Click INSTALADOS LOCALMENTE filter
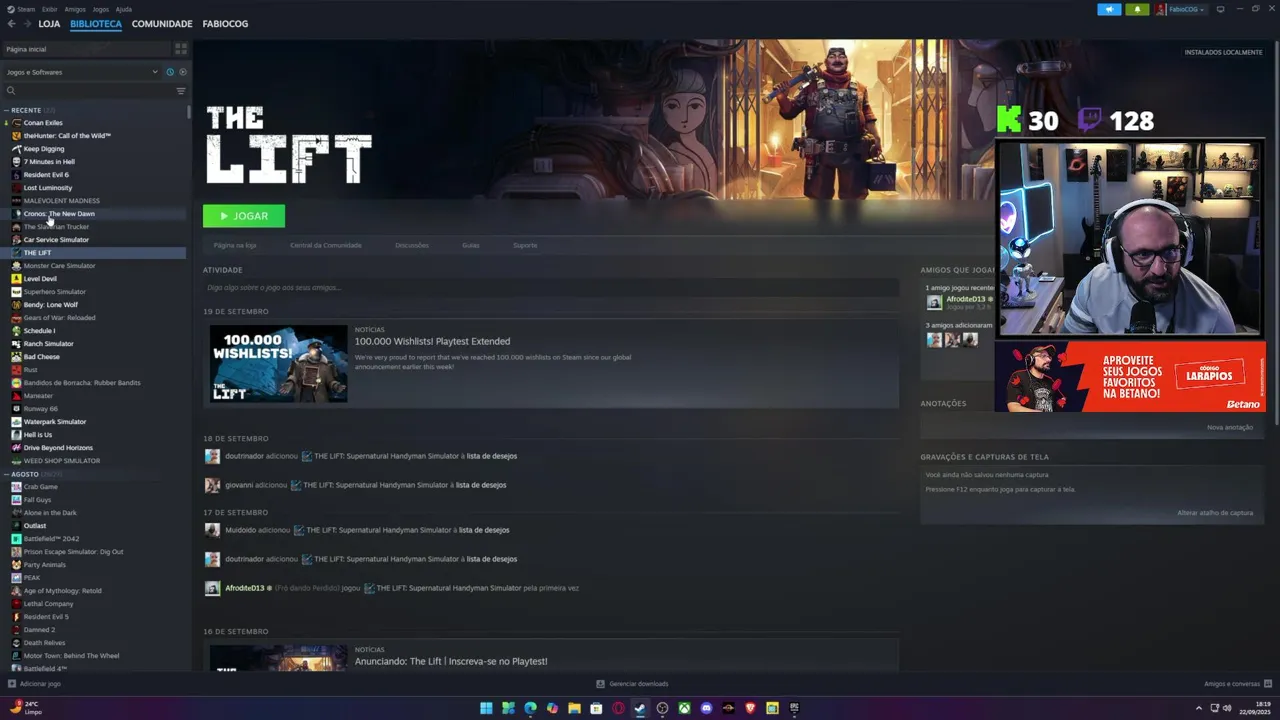This screenshot has width=1280, height=720. (1223, 52)
